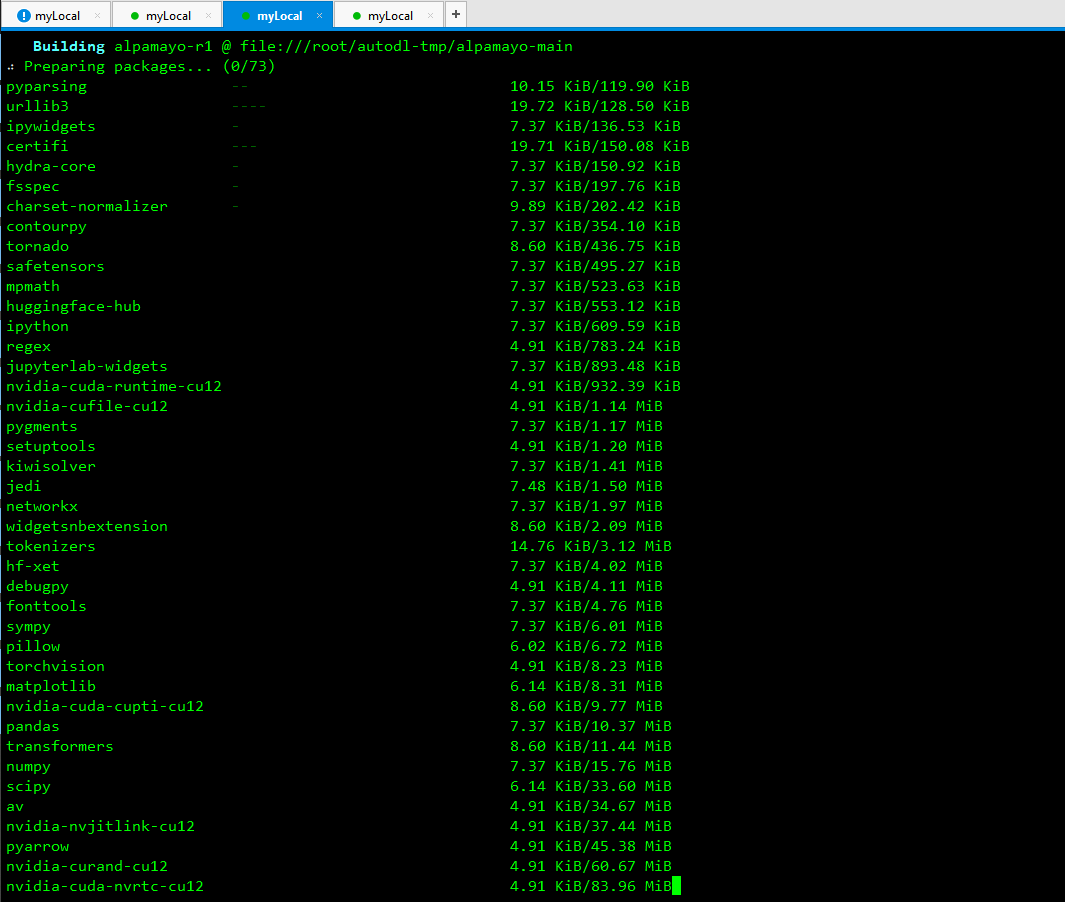The image size is (1065, 902).
Task: Select the pygments package name
Action: click(41, 426)
